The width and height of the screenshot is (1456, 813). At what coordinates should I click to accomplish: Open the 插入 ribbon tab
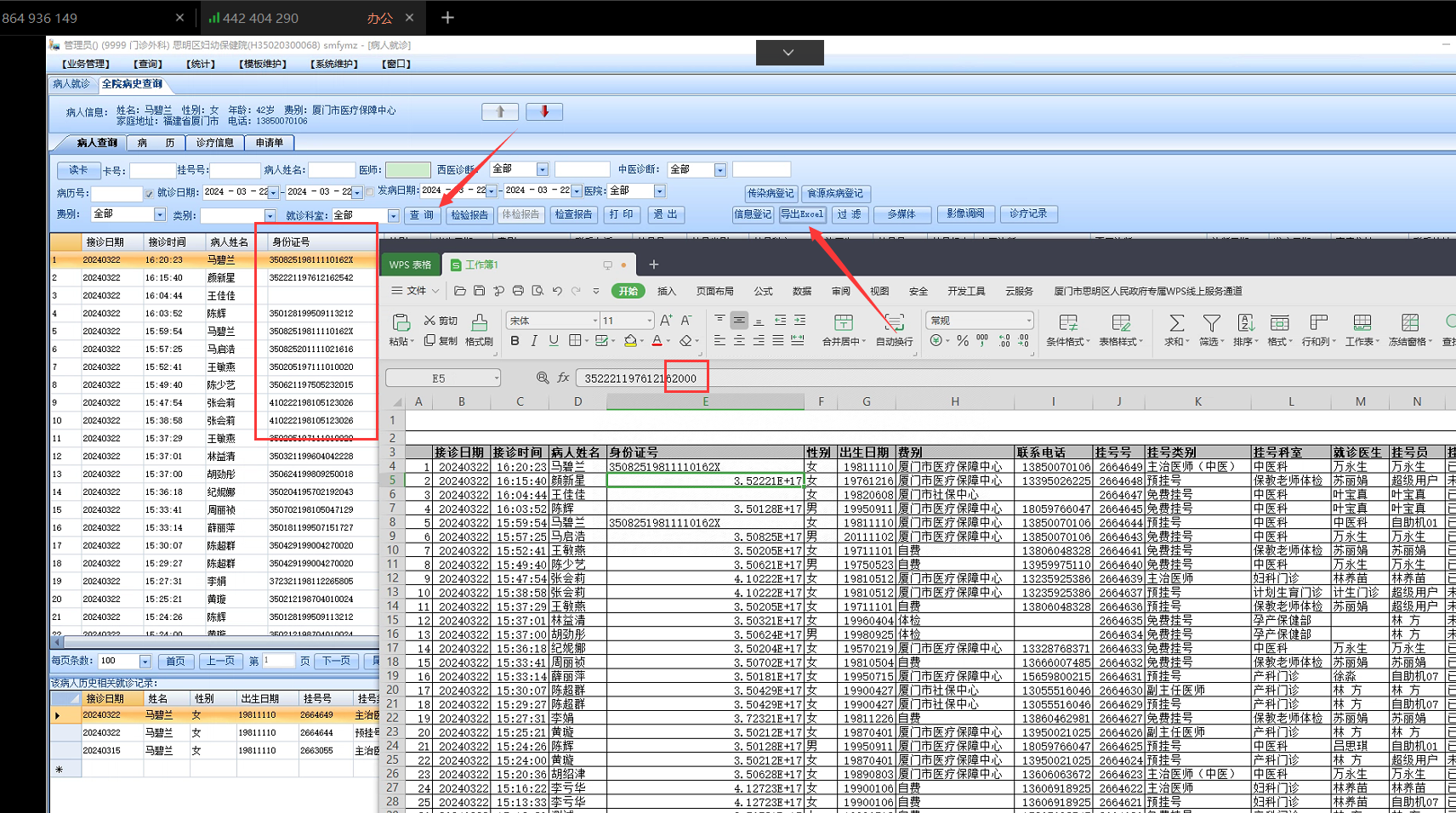(667, 292)
